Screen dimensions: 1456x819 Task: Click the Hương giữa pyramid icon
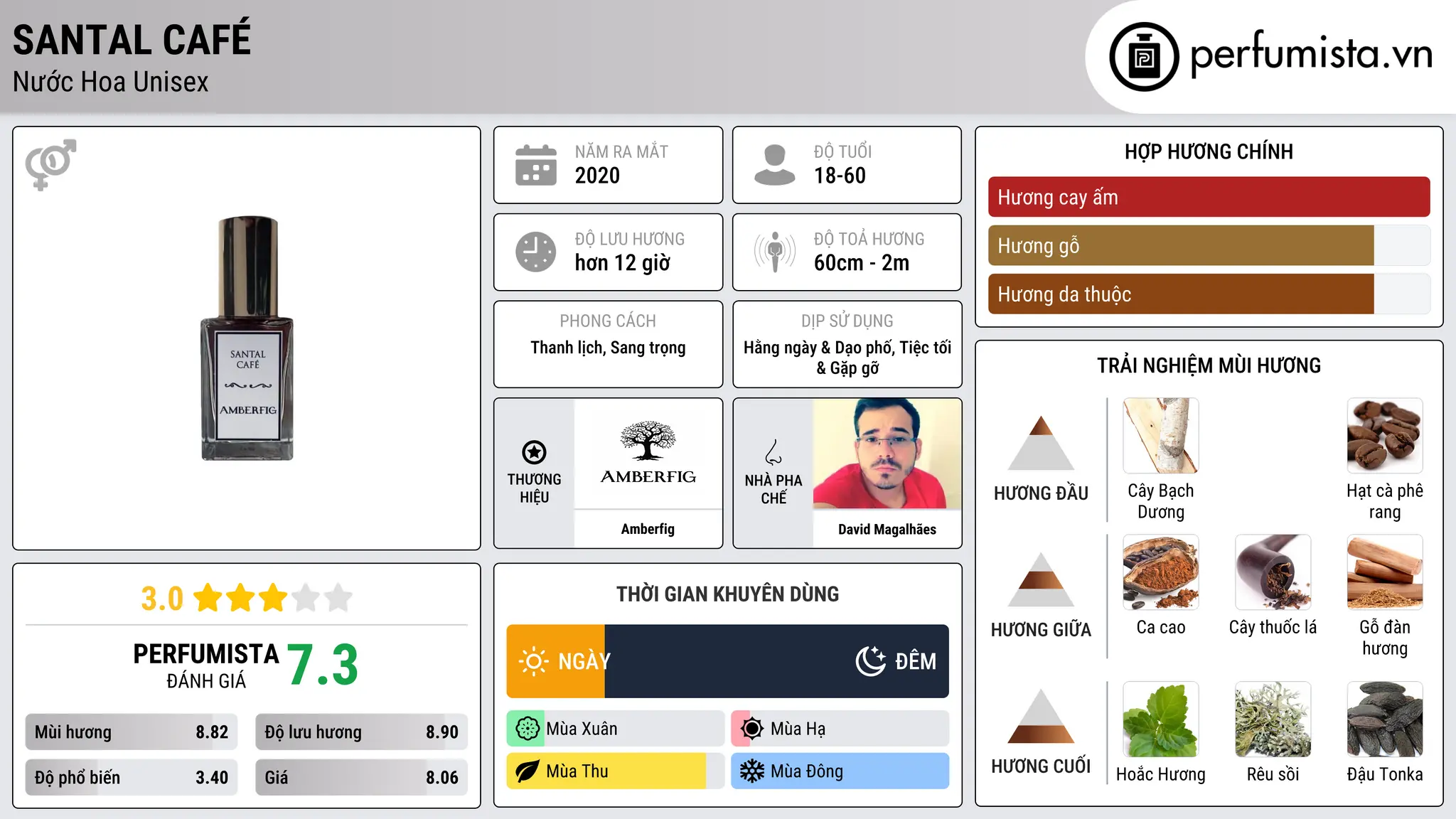click(x=1041, y=579)
